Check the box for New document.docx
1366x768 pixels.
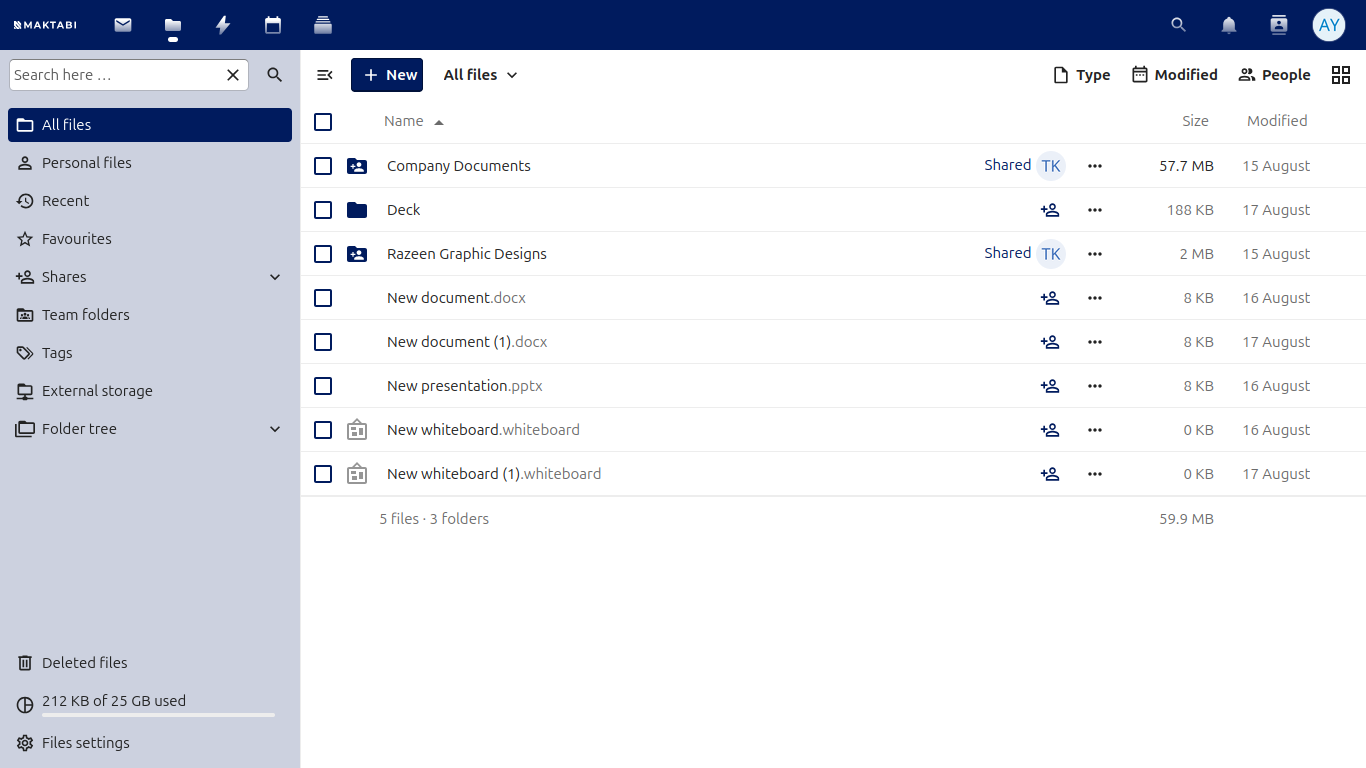323,298
